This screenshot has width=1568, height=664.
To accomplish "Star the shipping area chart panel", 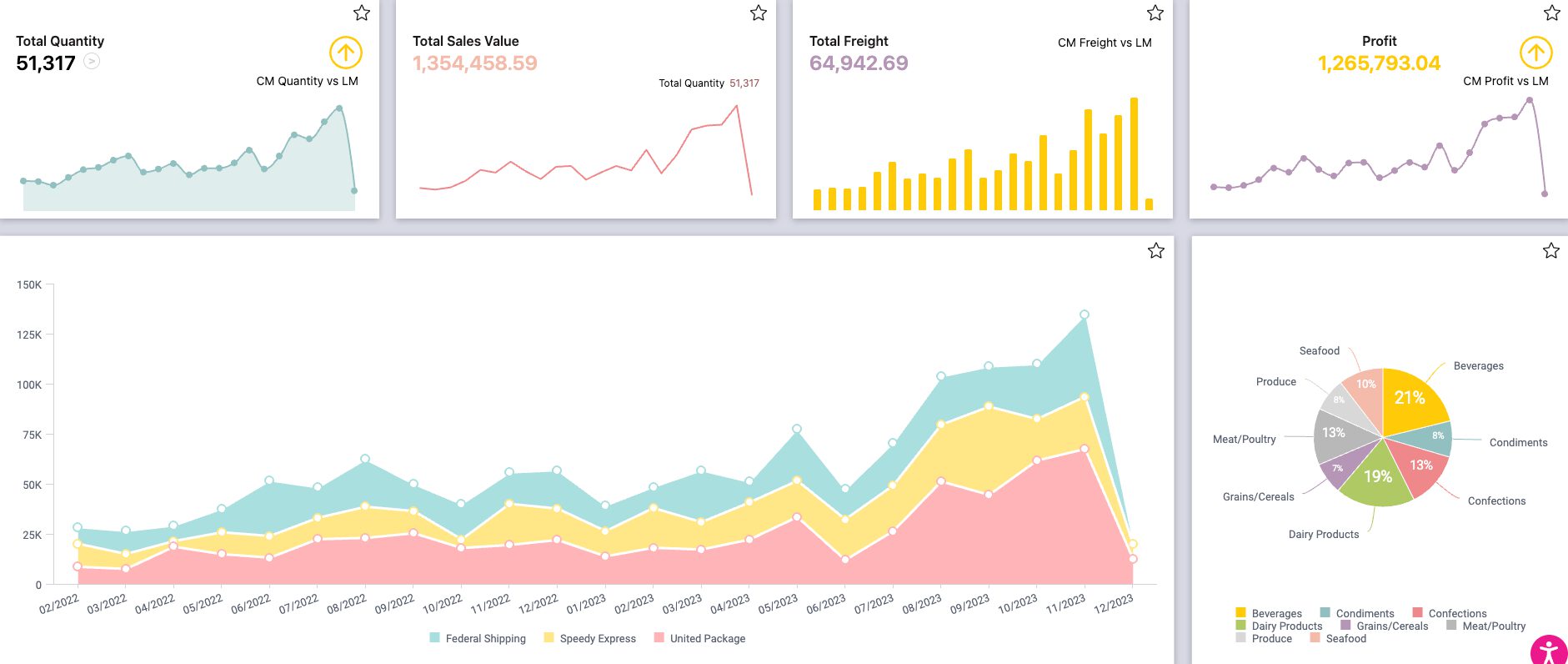I will coord(1155,250).
